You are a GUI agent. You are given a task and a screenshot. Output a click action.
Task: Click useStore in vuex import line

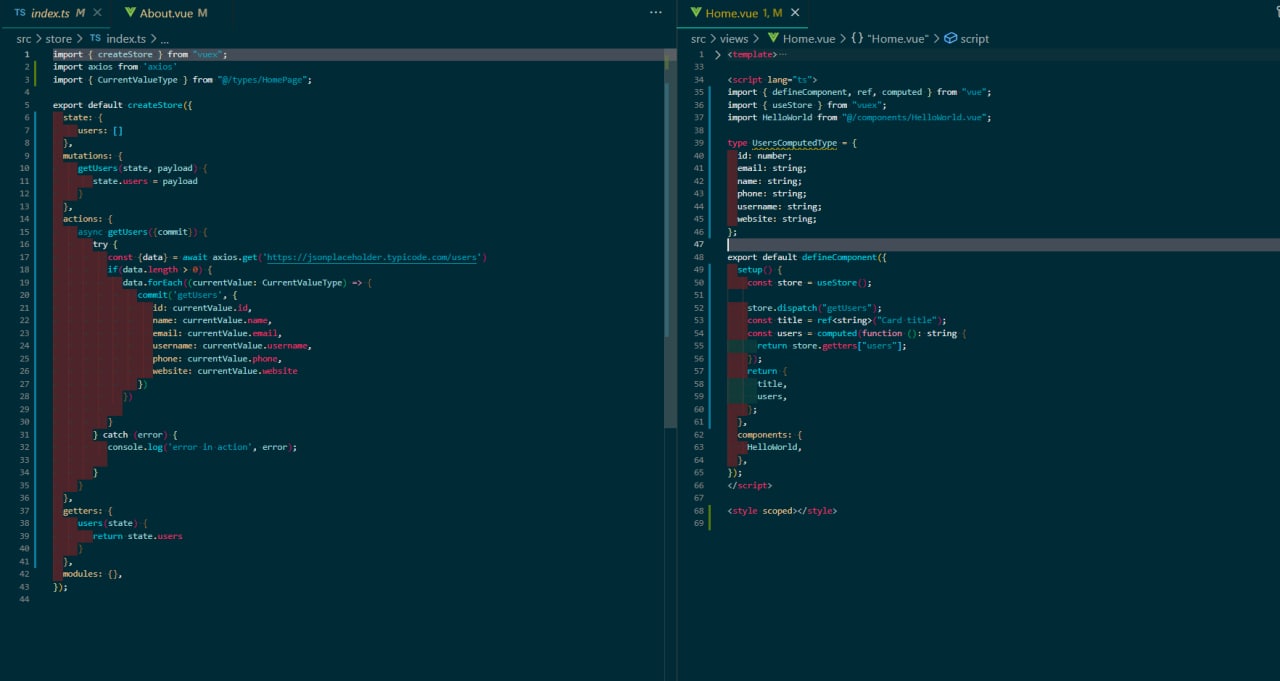point(794,105)
